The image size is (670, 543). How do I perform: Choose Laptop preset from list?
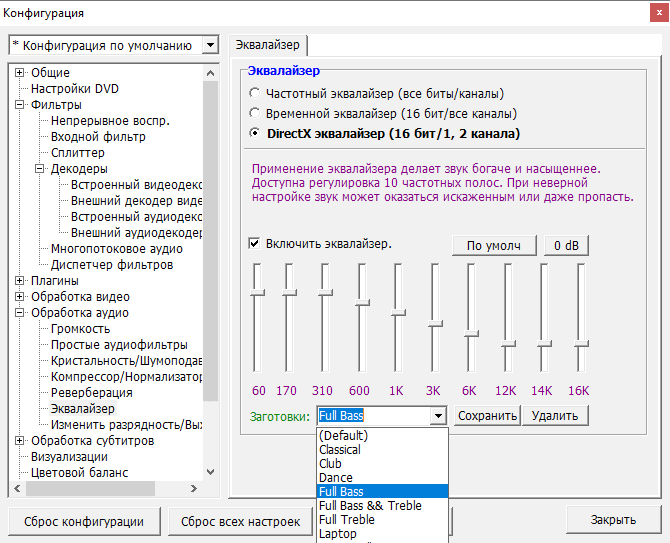(382, 534)
